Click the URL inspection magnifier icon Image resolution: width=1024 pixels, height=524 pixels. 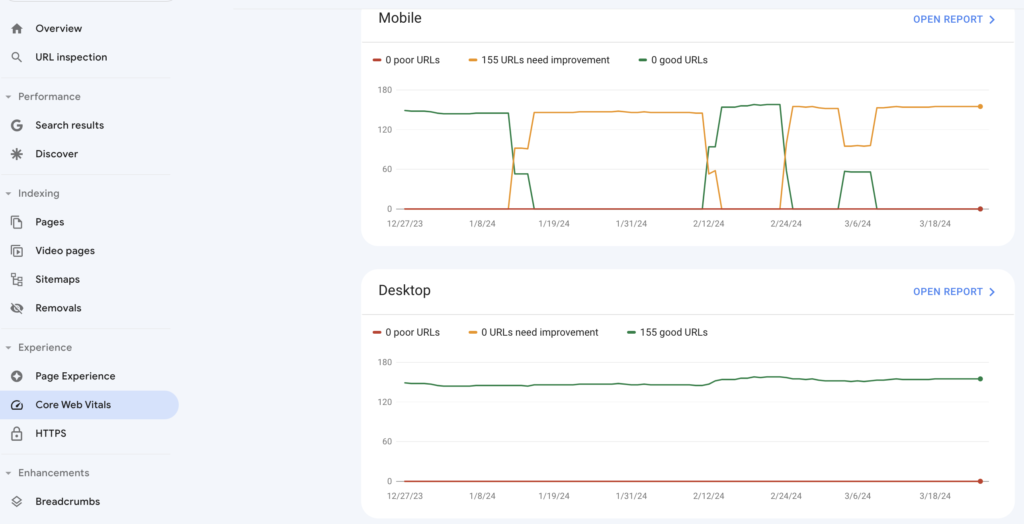[17, 57]
